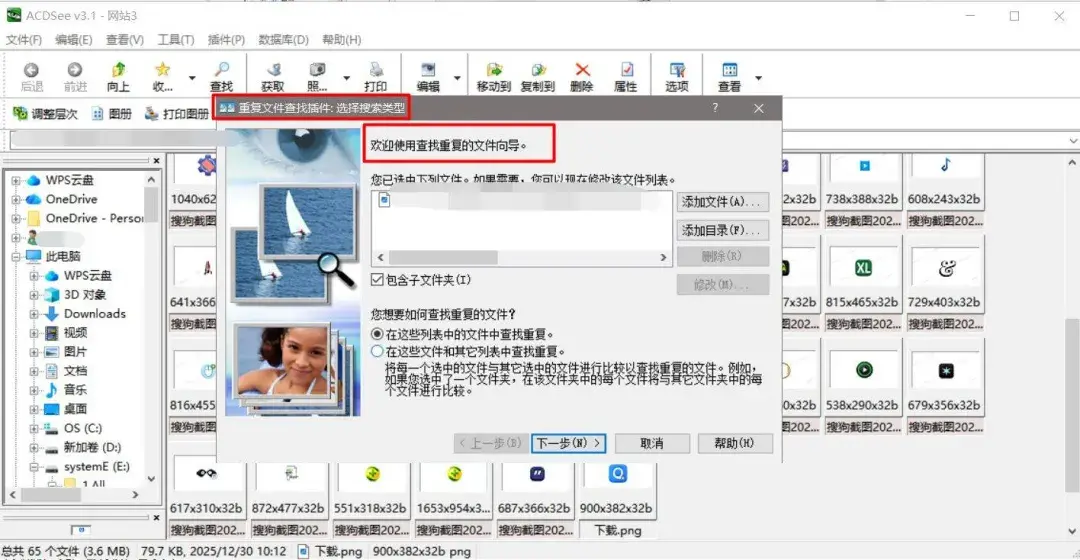The image size is (1080, 560).
Task: Click the Copy To (复制到) icon
Action: tap(538, 76)
